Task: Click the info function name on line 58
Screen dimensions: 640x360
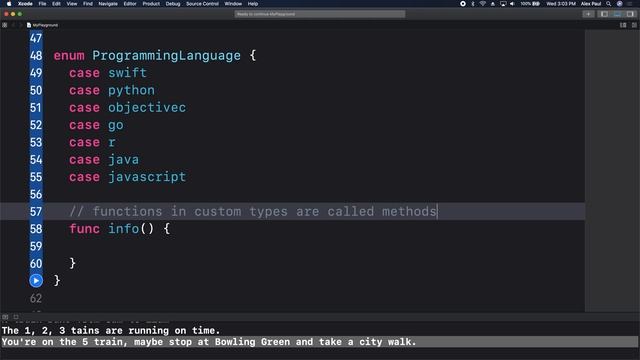Action: click(x=123, y=229)
